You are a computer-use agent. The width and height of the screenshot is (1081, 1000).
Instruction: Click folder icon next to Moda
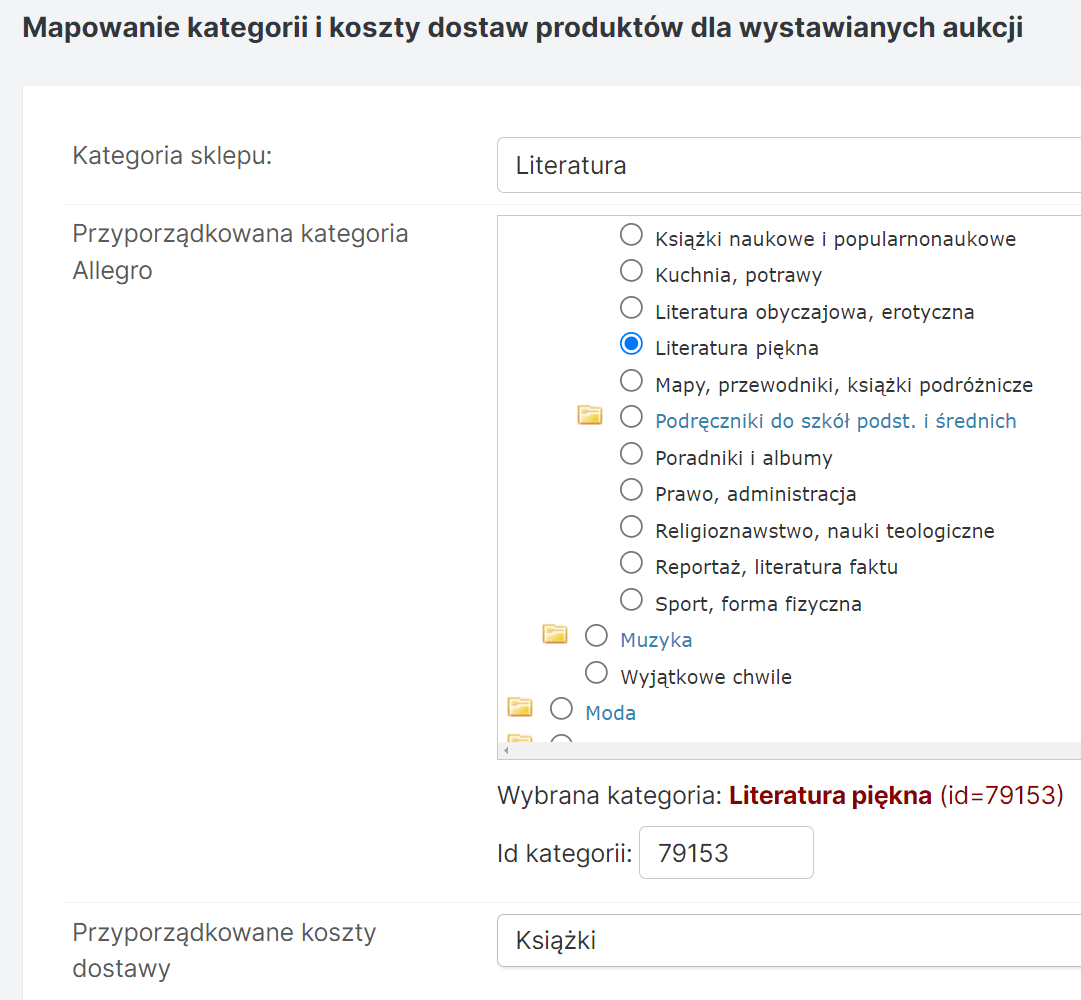click(x=520, y=707)
